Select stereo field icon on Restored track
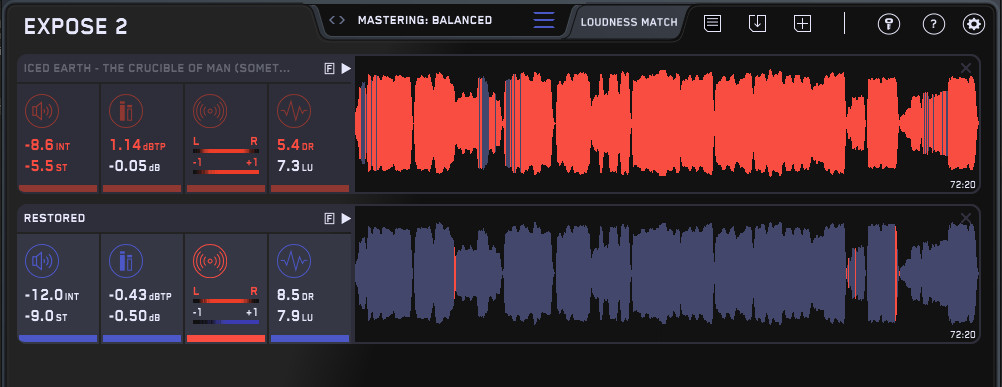Screen dimensions: 1002x387 [x=210, y=261]
